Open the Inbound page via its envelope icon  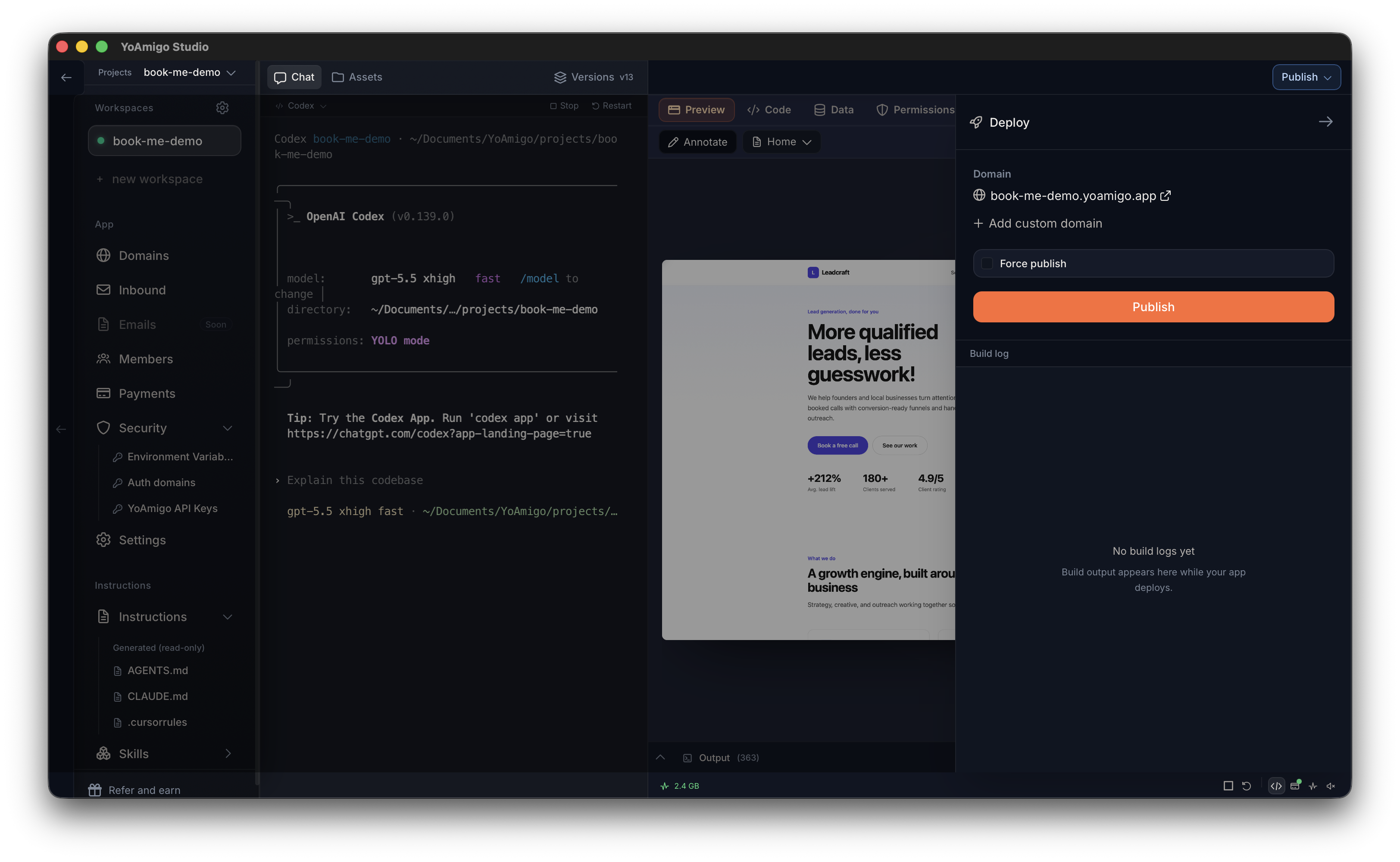[x=103, y=290]
